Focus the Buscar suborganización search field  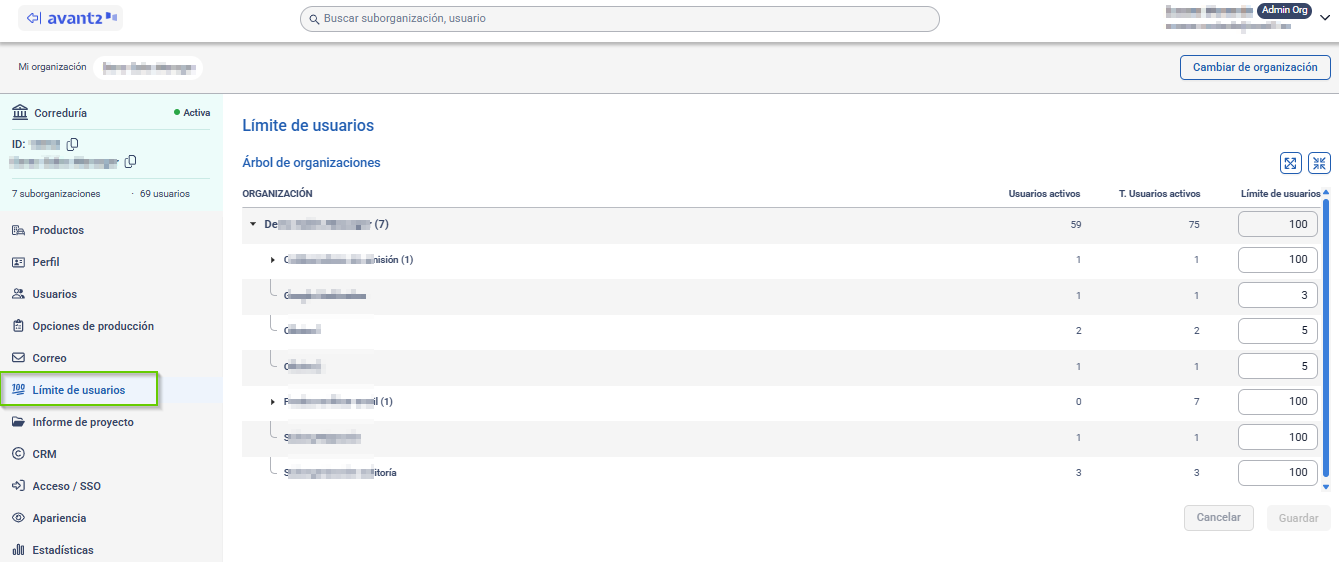point(620,19)
